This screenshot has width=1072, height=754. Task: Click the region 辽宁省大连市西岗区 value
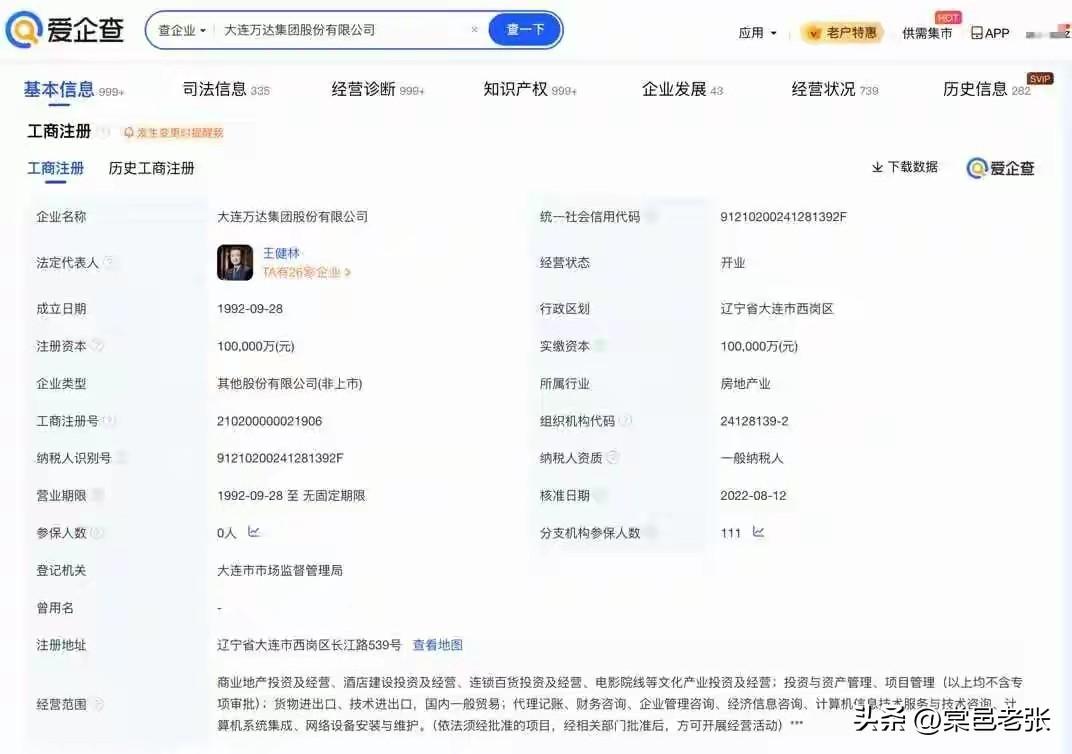click(x=777, y=309)
